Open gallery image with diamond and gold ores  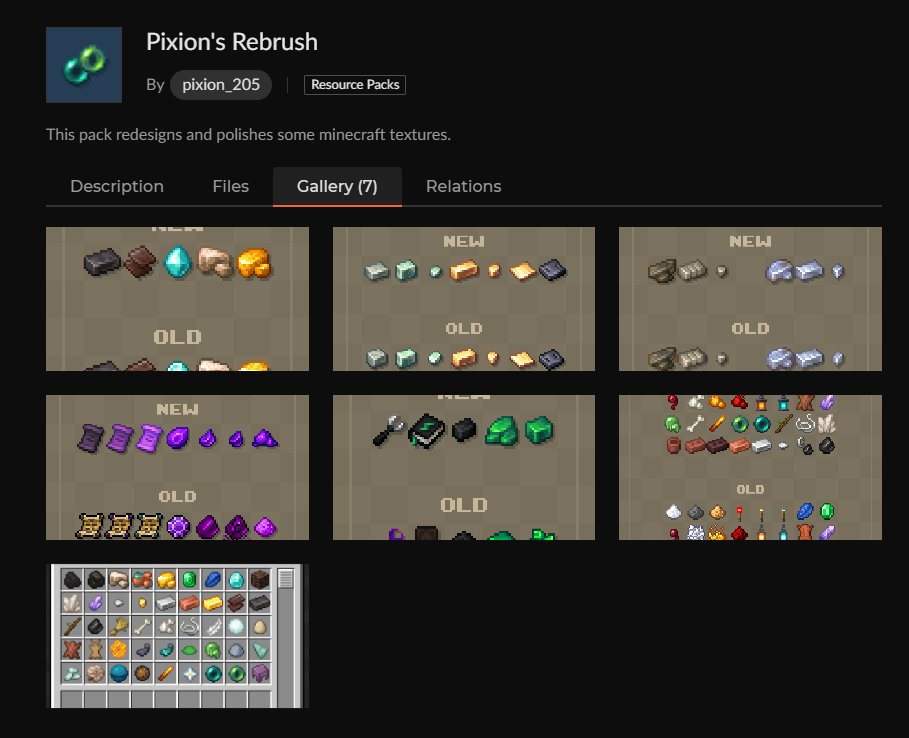(x=177, y=299)
